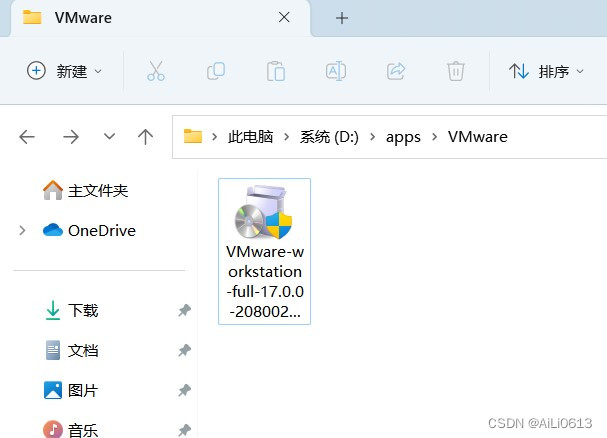
Task: Expand chevron after 此电脑 breadcrumb
Action: pyautogui.click(x=286, y=137)
